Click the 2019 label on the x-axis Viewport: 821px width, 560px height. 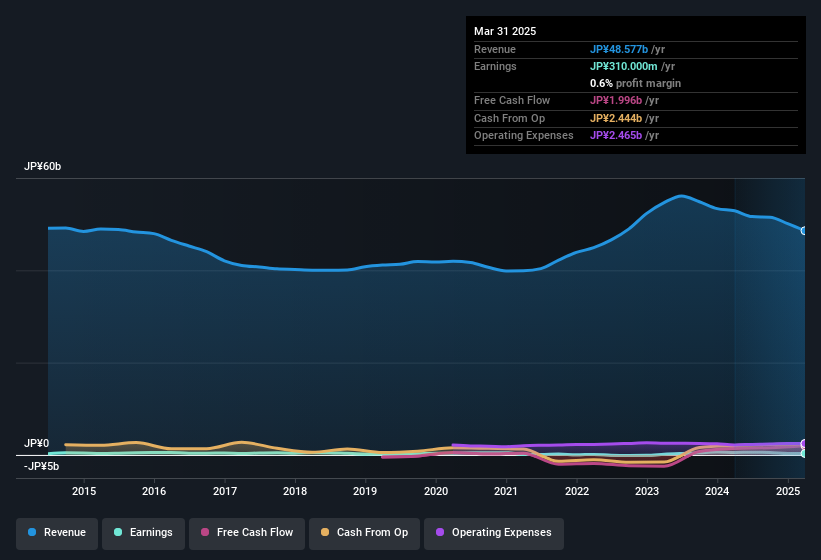coord(365,491)
